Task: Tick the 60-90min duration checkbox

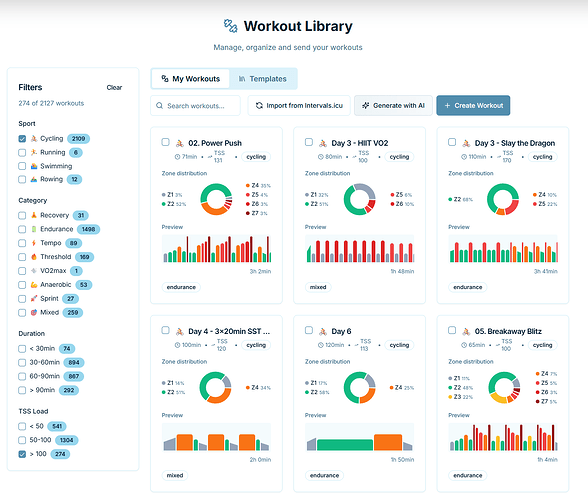Action: coord(22,376)
